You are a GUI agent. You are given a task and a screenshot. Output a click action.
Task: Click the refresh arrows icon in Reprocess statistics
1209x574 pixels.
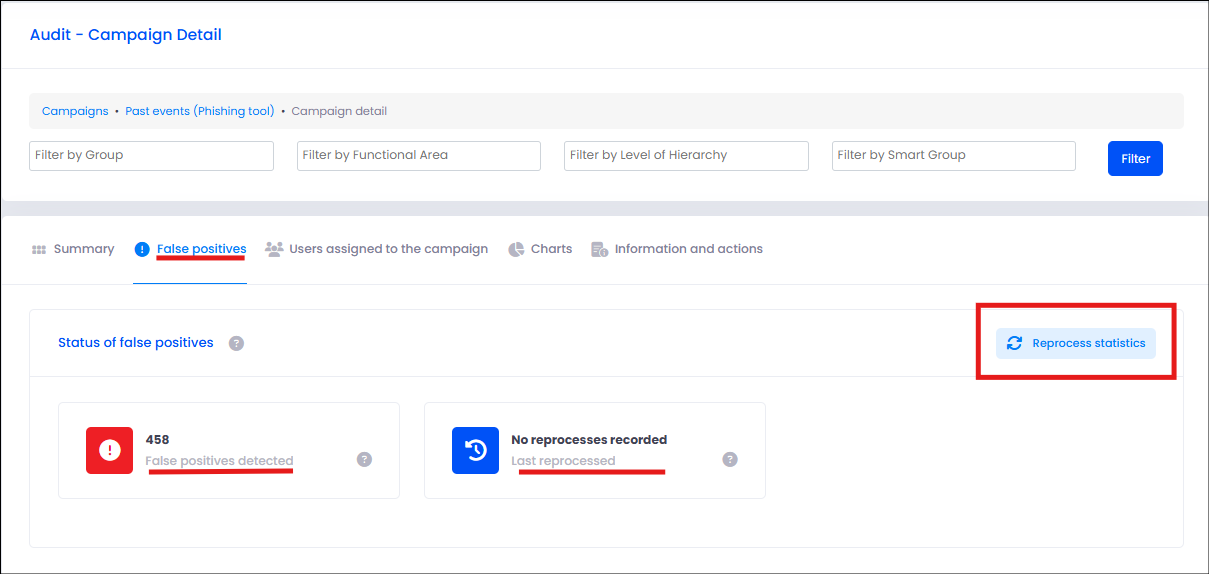(1014, 343)
